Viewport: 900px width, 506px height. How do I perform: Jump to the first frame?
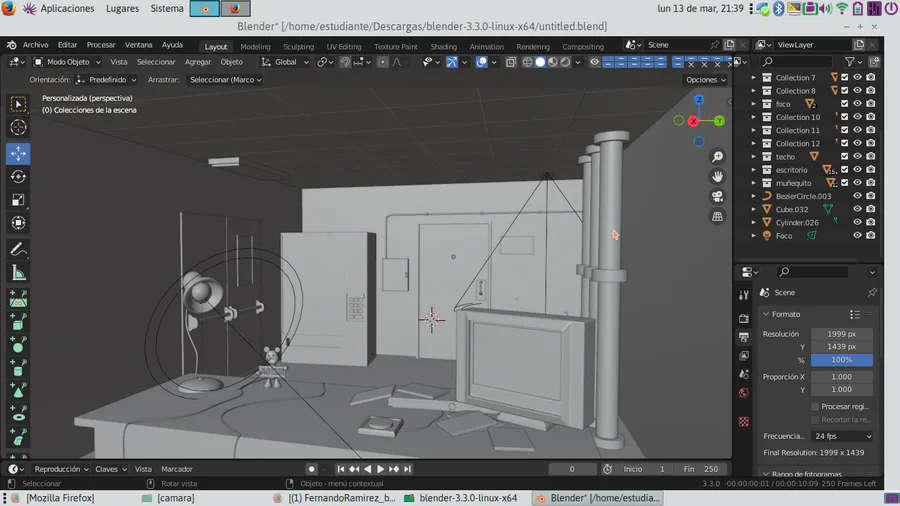pyautogui.click(x=340, y=469)
